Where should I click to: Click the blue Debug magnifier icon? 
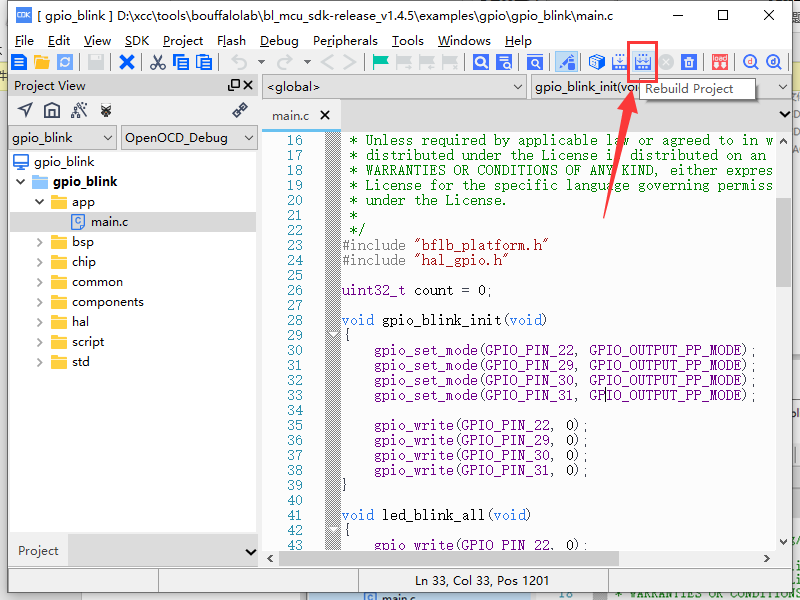point(774,62)
